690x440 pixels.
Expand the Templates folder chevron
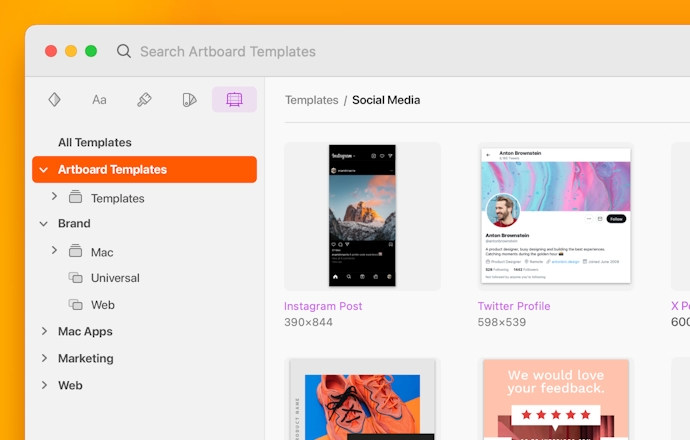pos(54,196)
